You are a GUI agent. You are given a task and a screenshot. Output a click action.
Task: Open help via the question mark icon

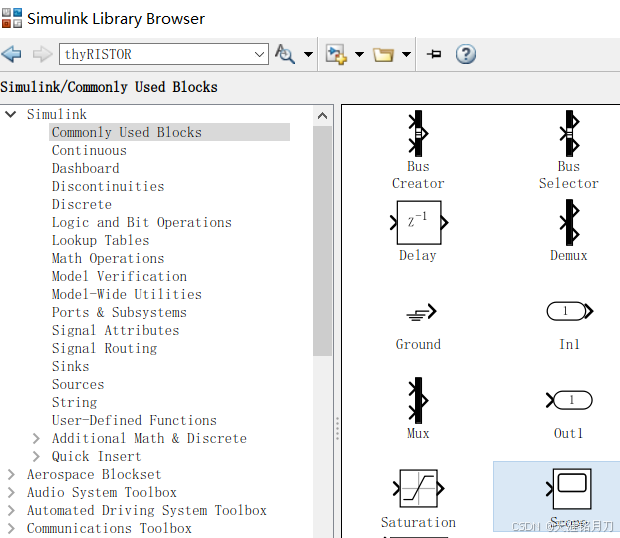click(466, 54)
